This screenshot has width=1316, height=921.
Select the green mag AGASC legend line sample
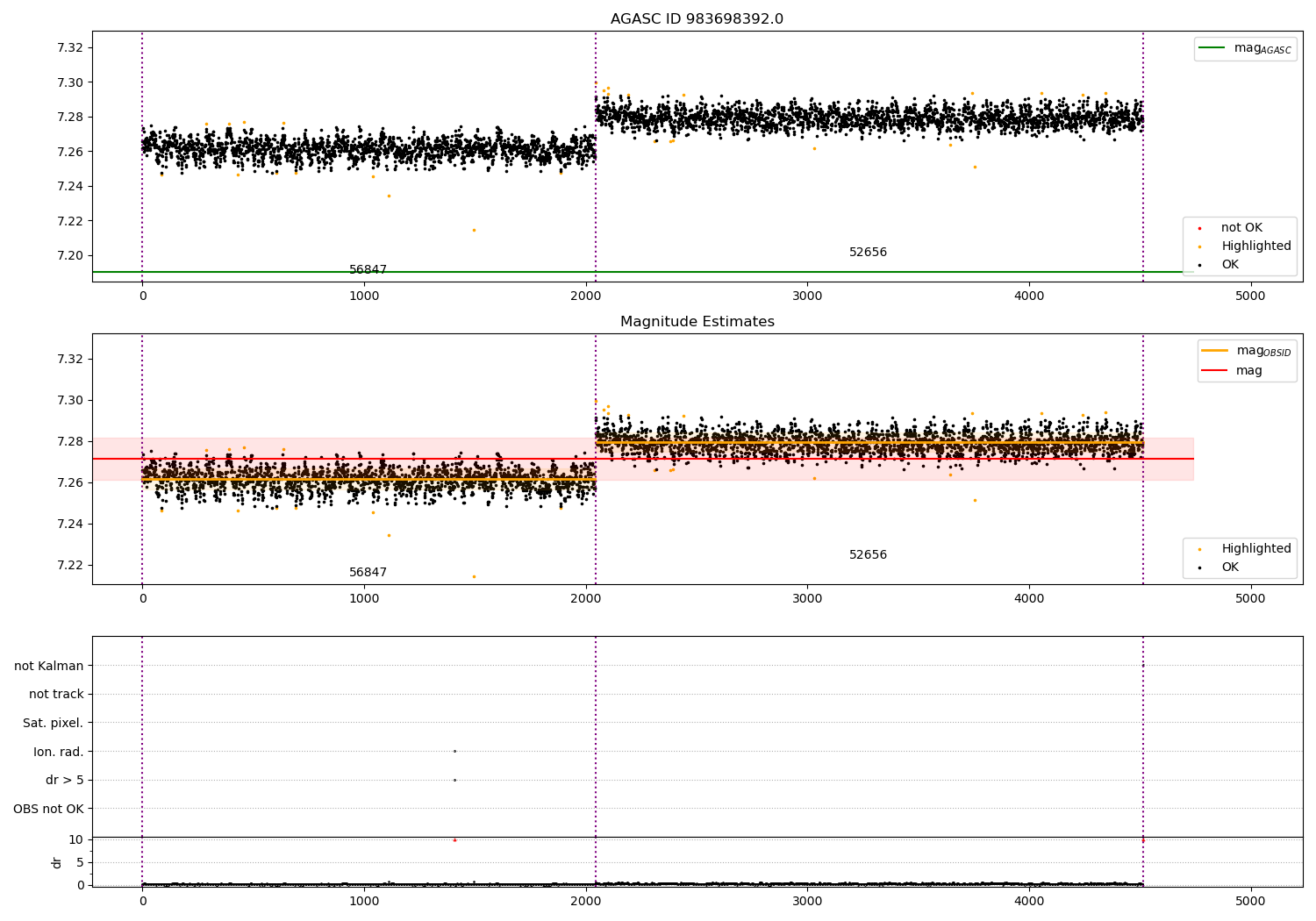[x=1213, y=48]
